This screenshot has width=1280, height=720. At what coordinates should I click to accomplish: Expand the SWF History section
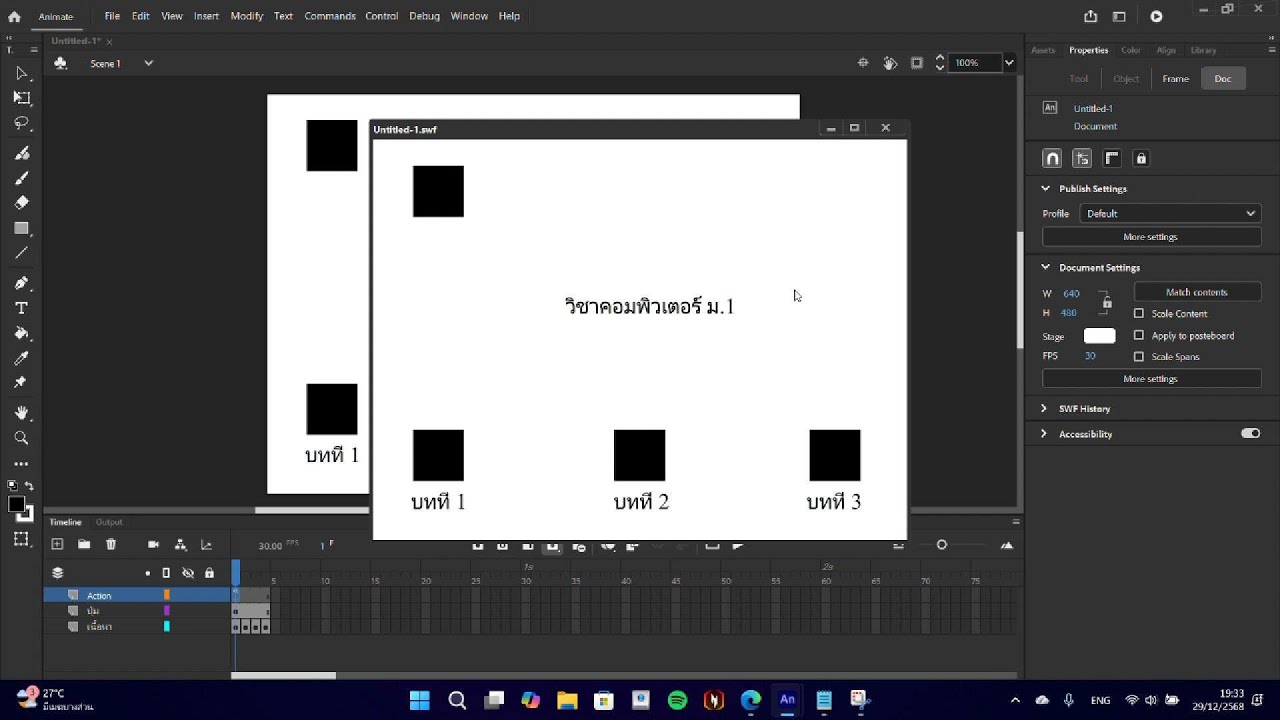click(x=1044, y=408)
